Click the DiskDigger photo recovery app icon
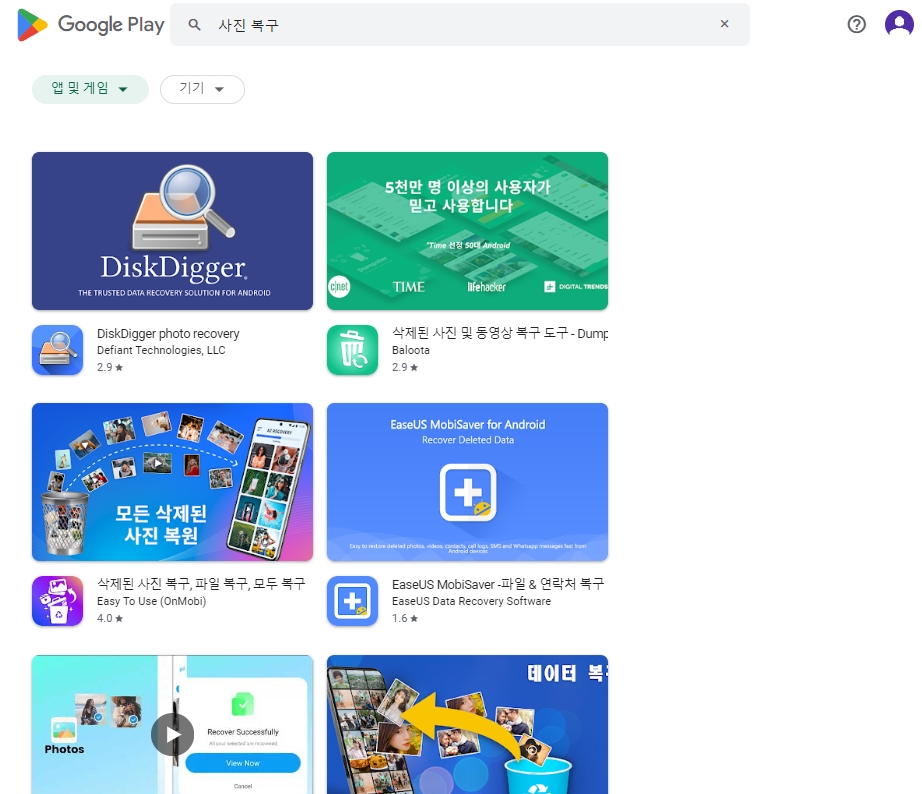The image size is (922, 794). pyautogui.click(x=58, y=350)
